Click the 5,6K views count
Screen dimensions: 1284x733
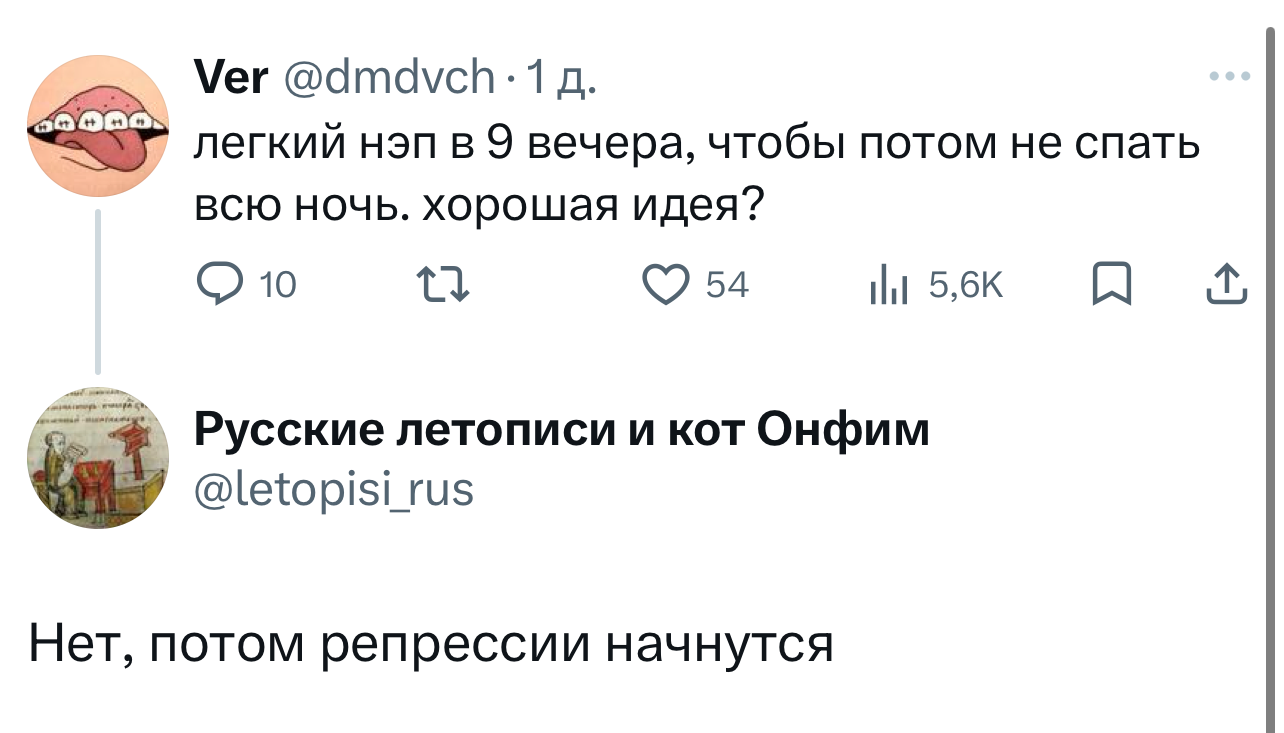(x=965, y=287)
